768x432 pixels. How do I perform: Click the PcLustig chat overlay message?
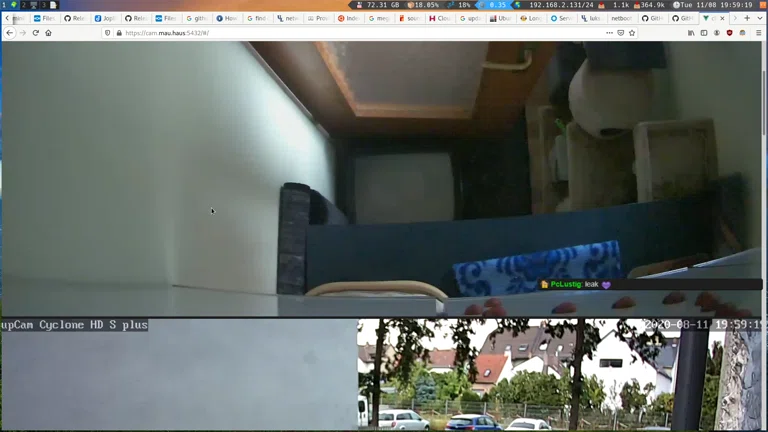coord(650,284)
